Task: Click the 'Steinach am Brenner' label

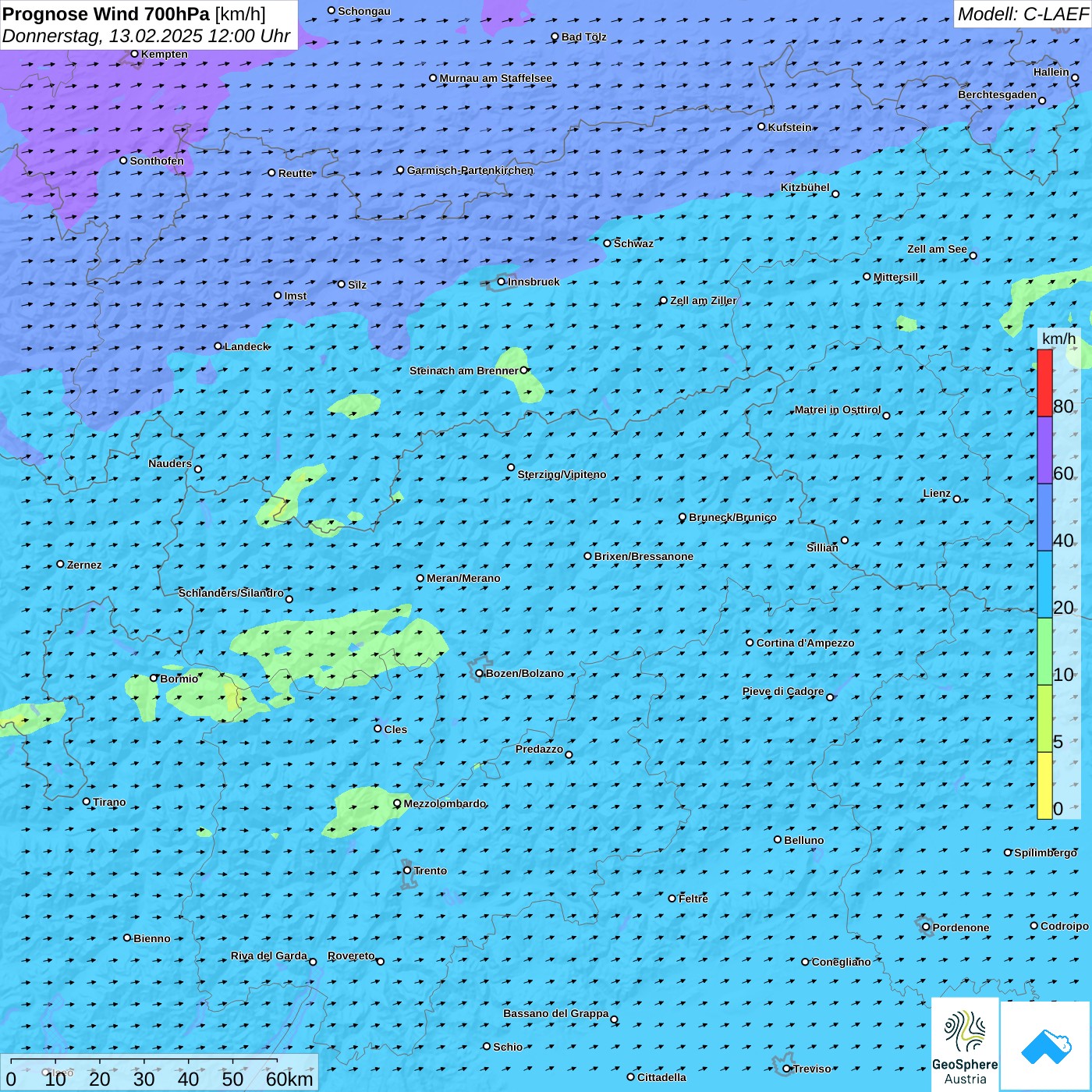Action: tap(463, 370)
